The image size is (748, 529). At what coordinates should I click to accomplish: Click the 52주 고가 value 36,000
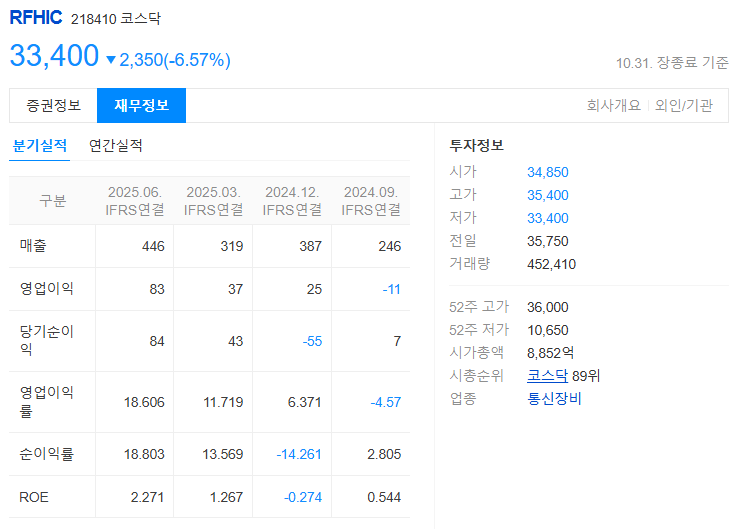[x=548, y=307]
